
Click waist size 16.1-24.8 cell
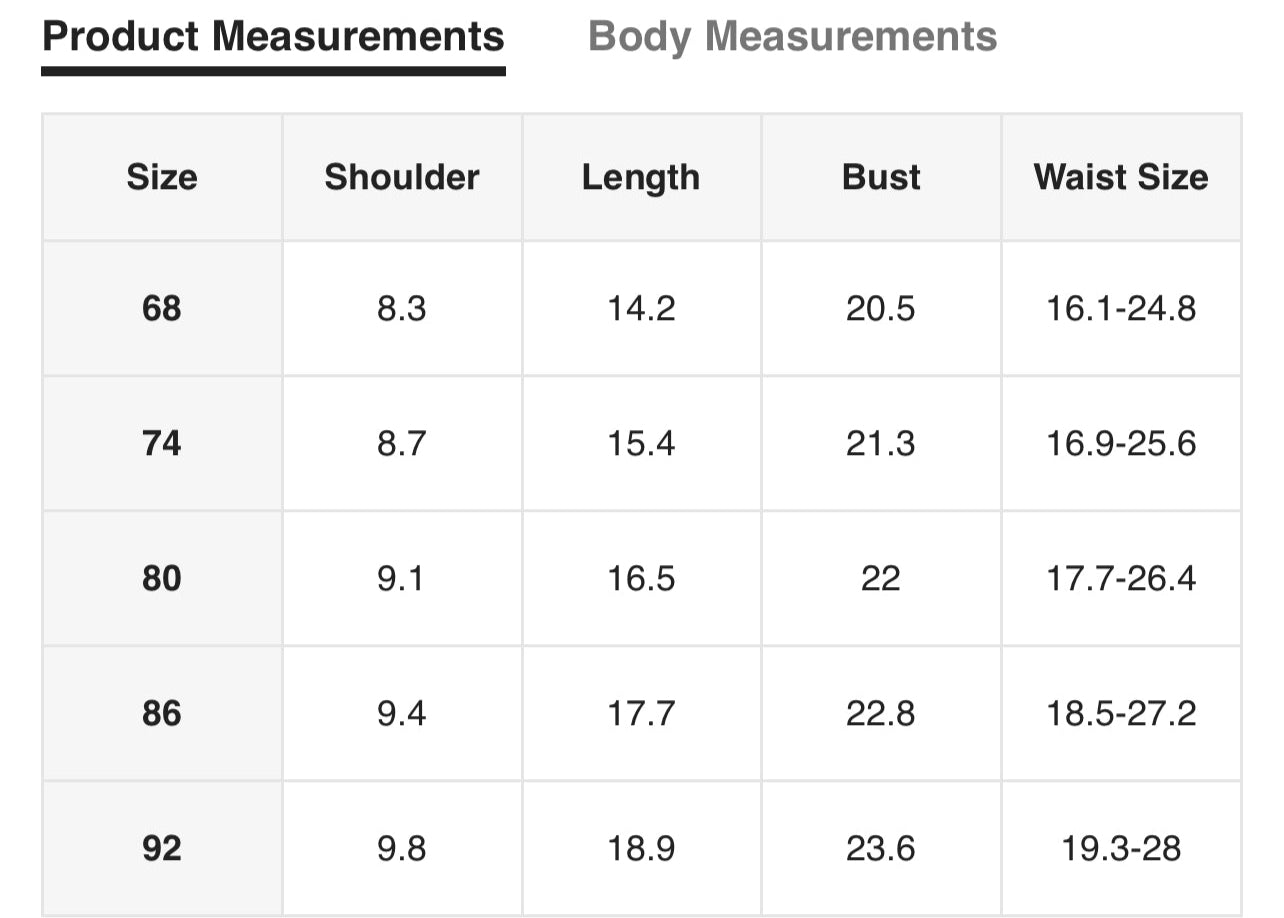tap(1121, 308)
